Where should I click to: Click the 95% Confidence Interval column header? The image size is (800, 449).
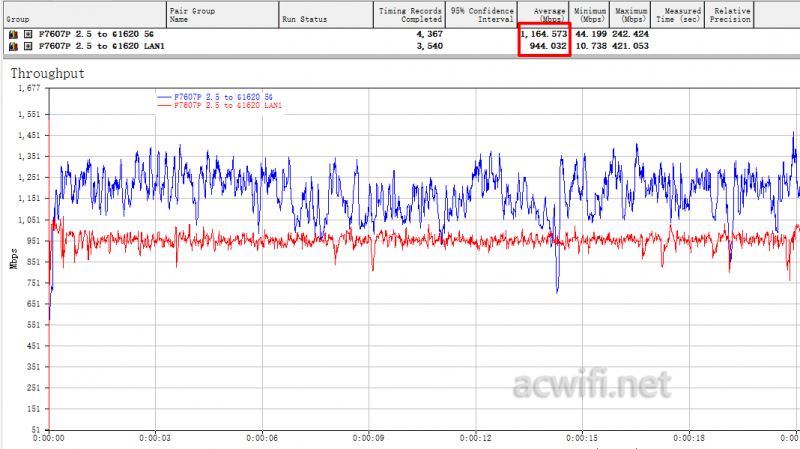pos(481,15)
